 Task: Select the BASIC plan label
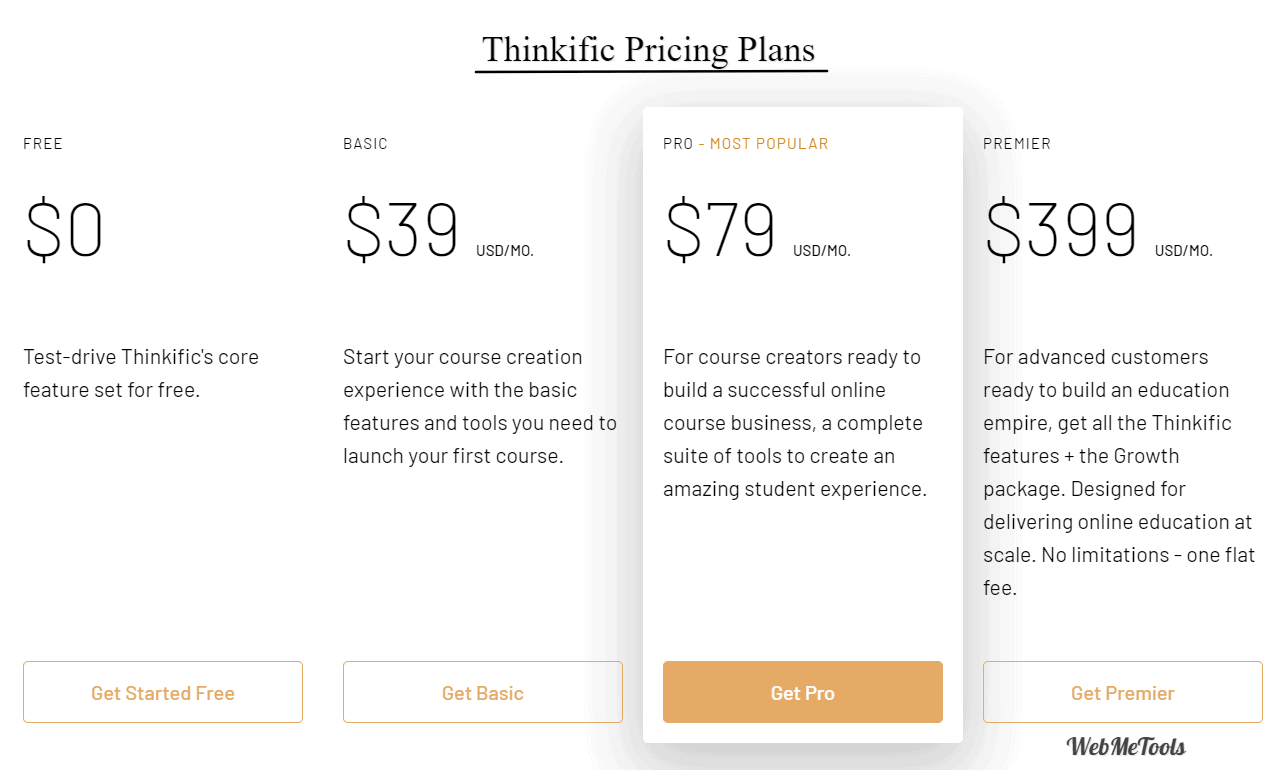click(x=365, y=144)
